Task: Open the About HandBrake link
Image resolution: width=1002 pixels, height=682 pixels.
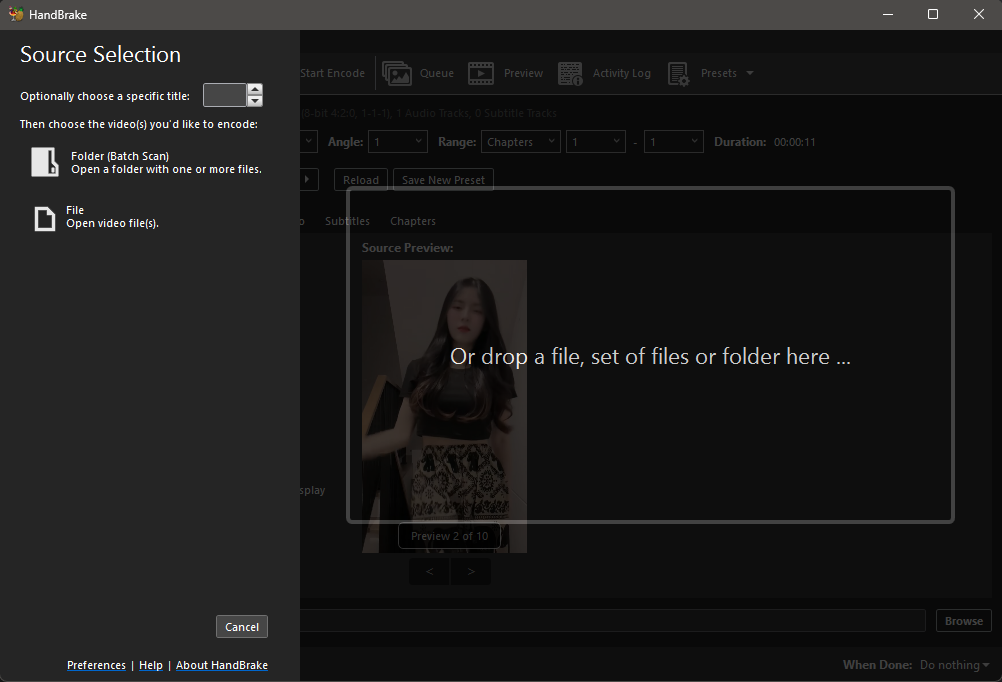Action: pos(222,665)
